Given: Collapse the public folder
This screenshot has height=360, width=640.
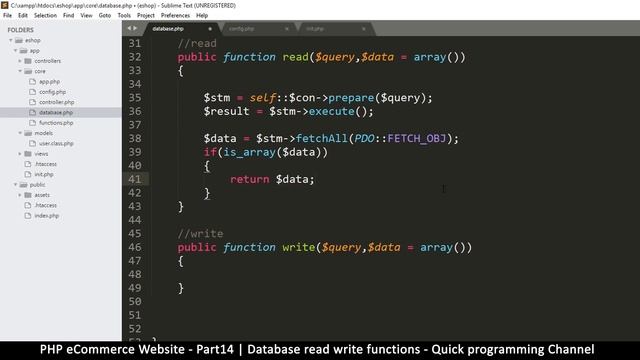Looking at the screenshot, I should [16, 184].
